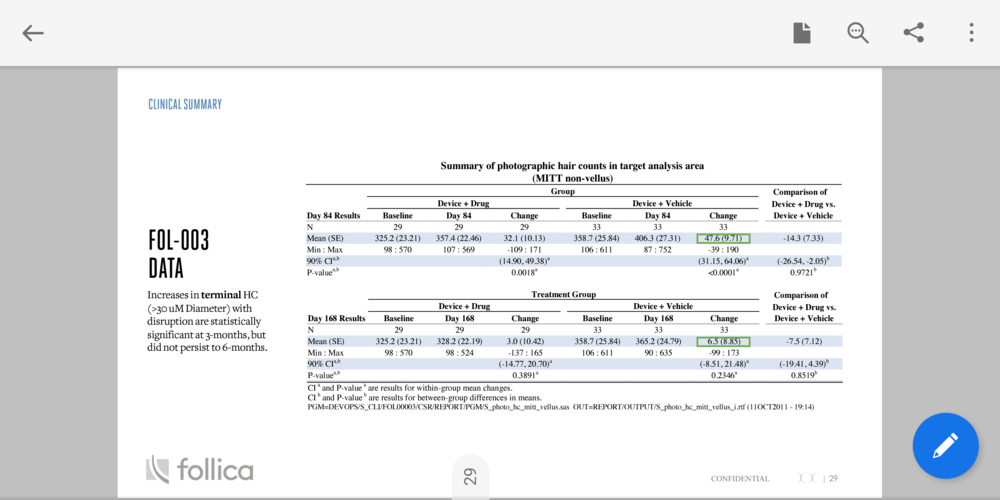1000x500 pixels.
Task: Open the document page view icon
Action: coord(802,33)
